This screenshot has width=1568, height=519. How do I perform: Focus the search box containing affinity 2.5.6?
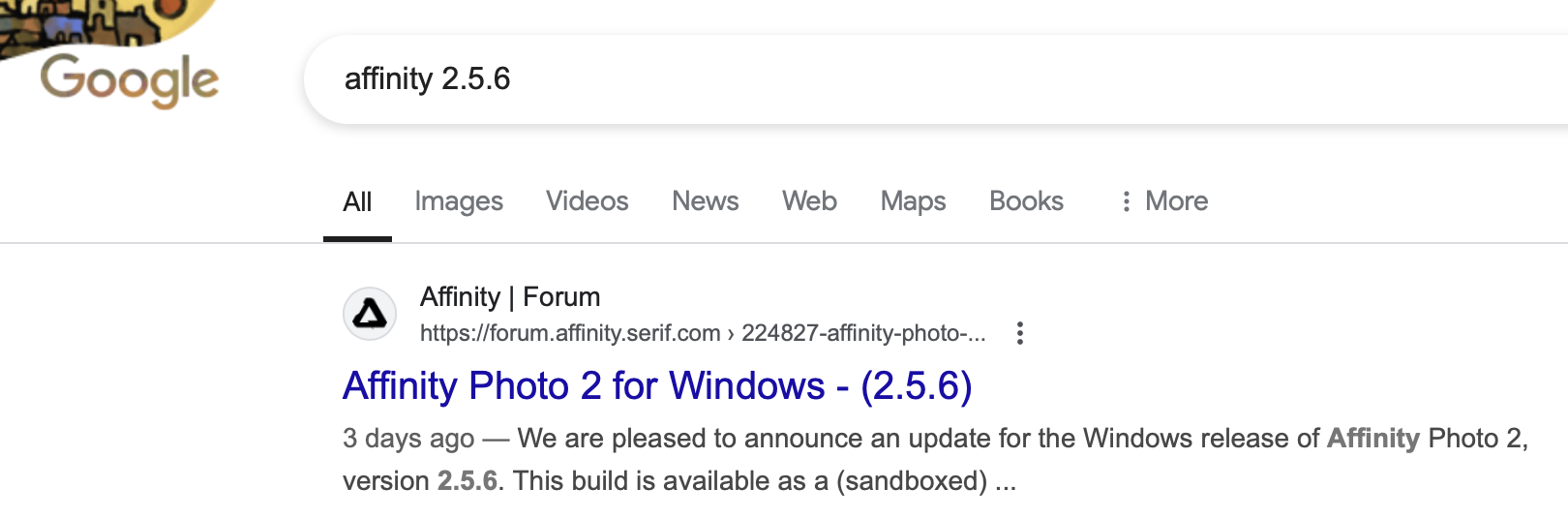click(x=936, y=79)
